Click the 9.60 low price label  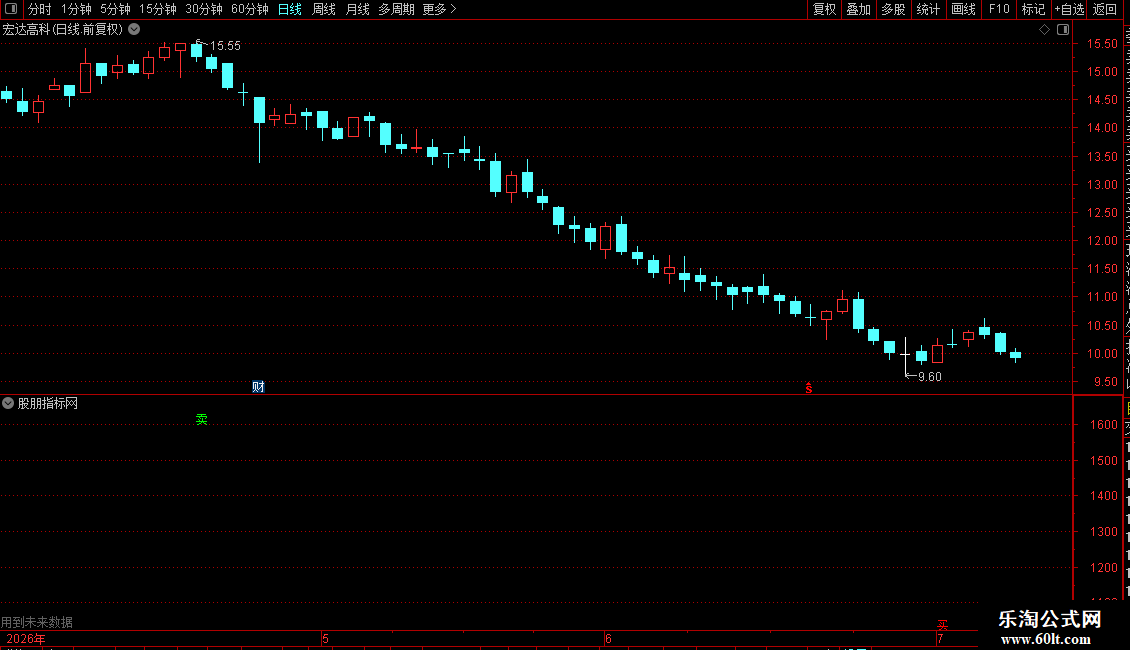(x=930, y=377)
